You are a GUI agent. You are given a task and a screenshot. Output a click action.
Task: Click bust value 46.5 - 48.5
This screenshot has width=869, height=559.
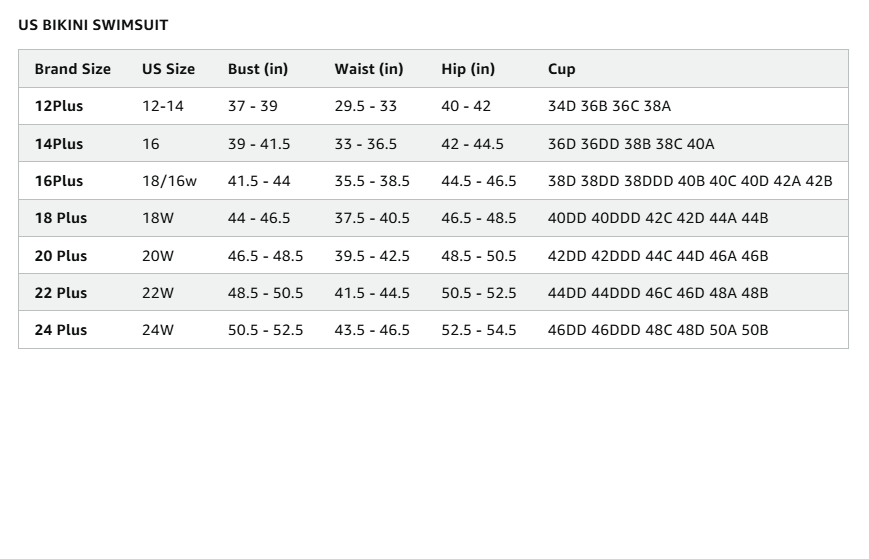265,256
